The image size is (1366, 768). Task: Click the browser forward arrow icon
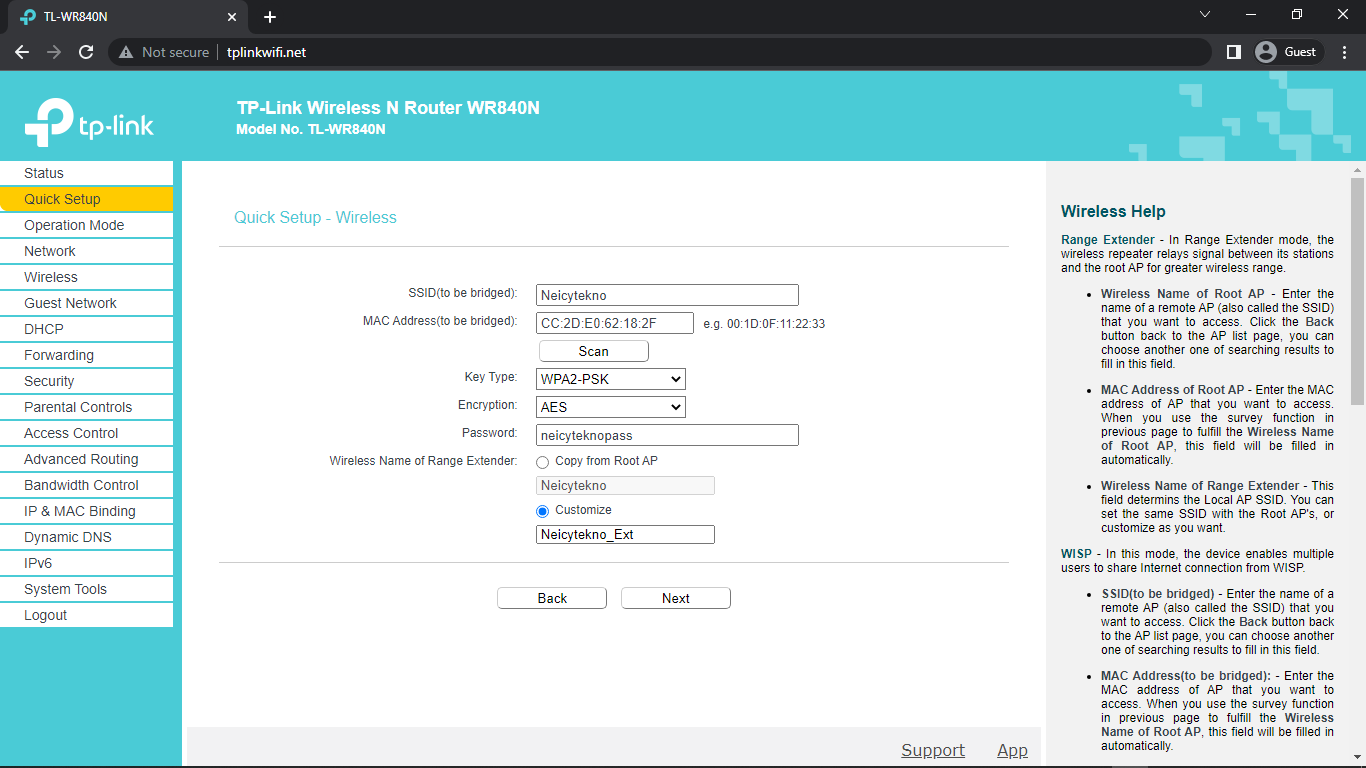coord(54,52)
